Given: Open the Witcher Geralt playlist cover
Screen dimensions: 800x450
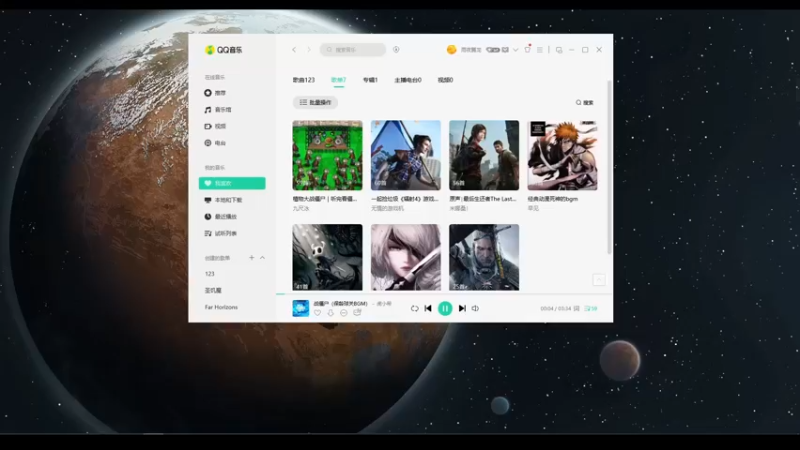Looking at the screenshot, I should tap(484, 257).
